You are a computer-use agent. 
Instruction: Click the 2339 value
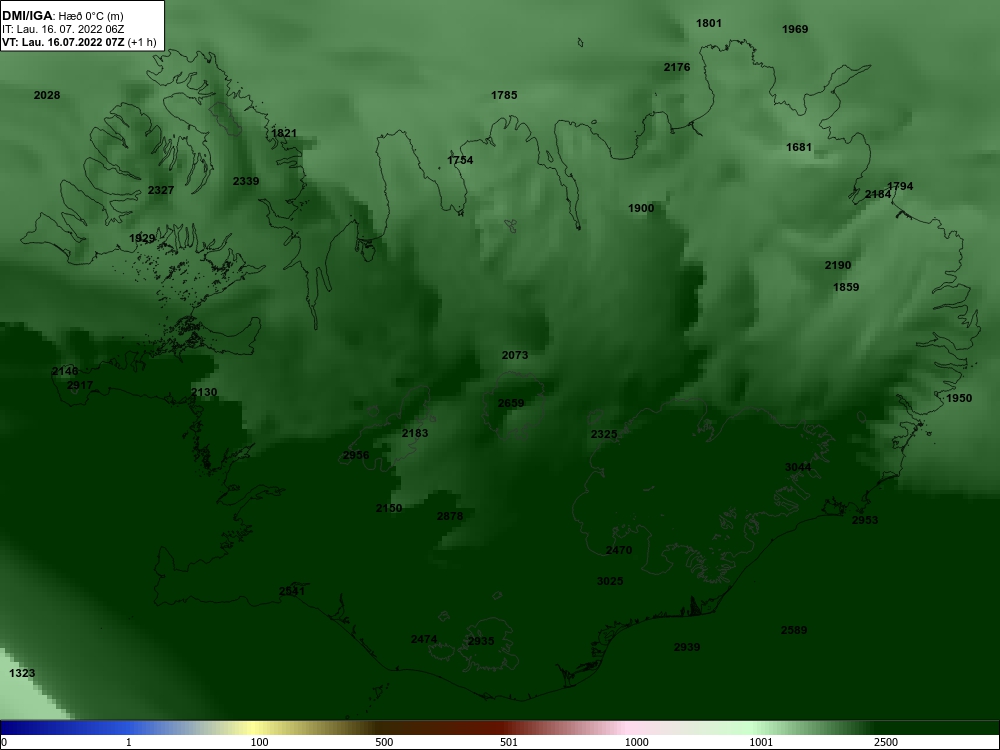tap(246, 181)
